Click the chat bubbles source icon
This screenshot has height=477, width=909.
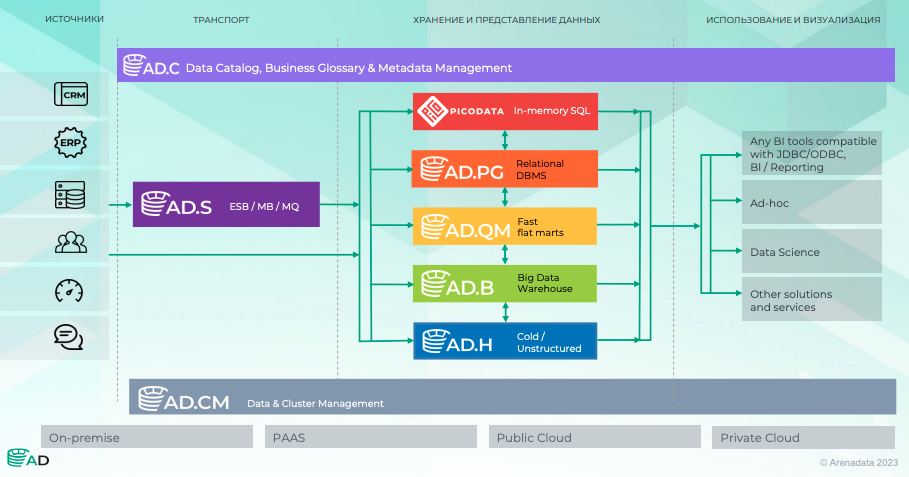(68, 337)
